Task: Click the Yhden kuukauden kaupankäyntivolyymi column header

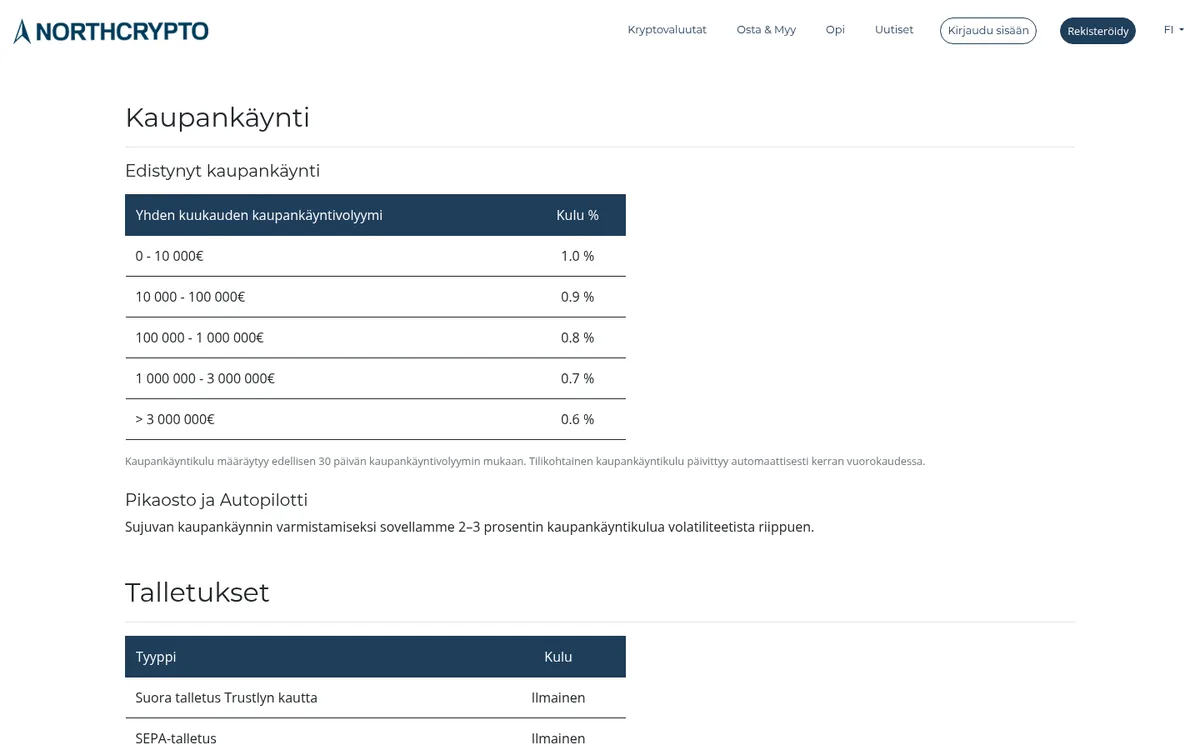Action: pos(259,215)
